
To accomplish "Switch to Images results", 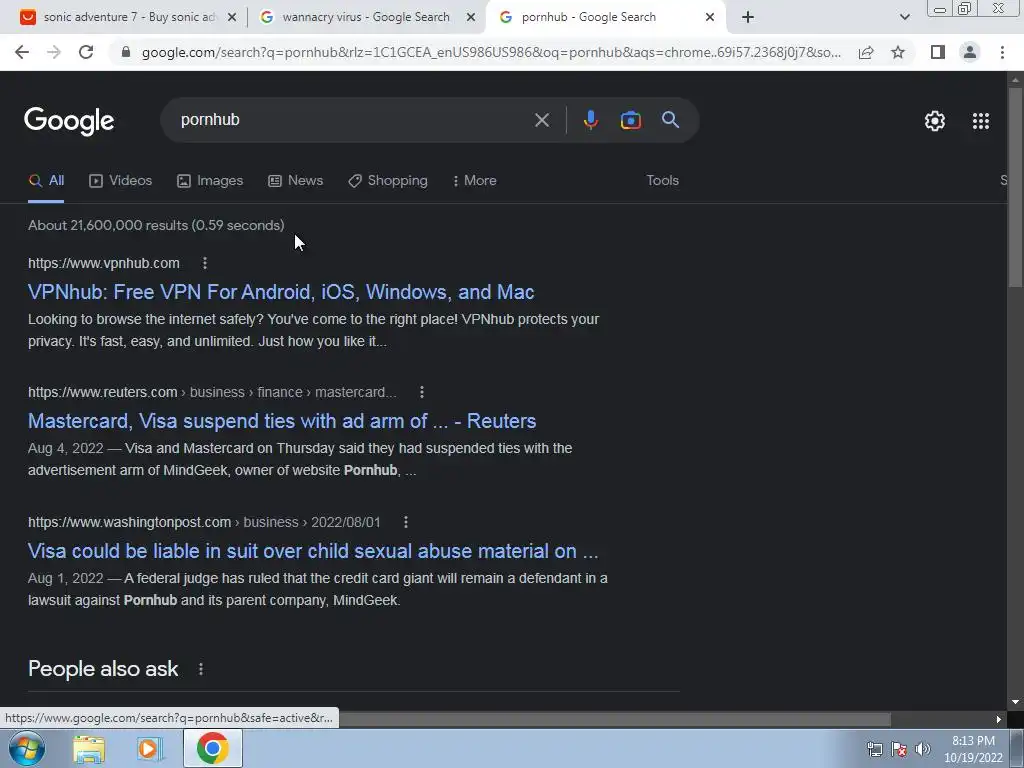I will click(210, 181).
